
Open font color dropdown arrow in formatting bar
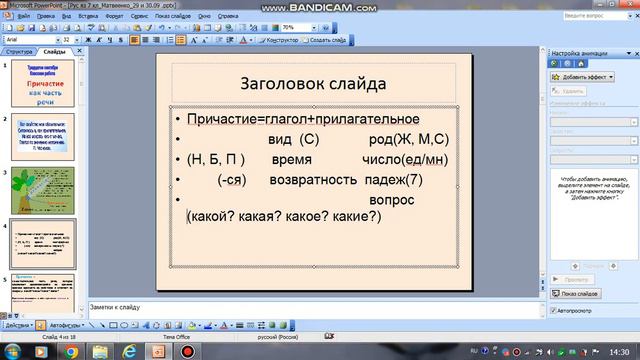(x=251, y=40)
